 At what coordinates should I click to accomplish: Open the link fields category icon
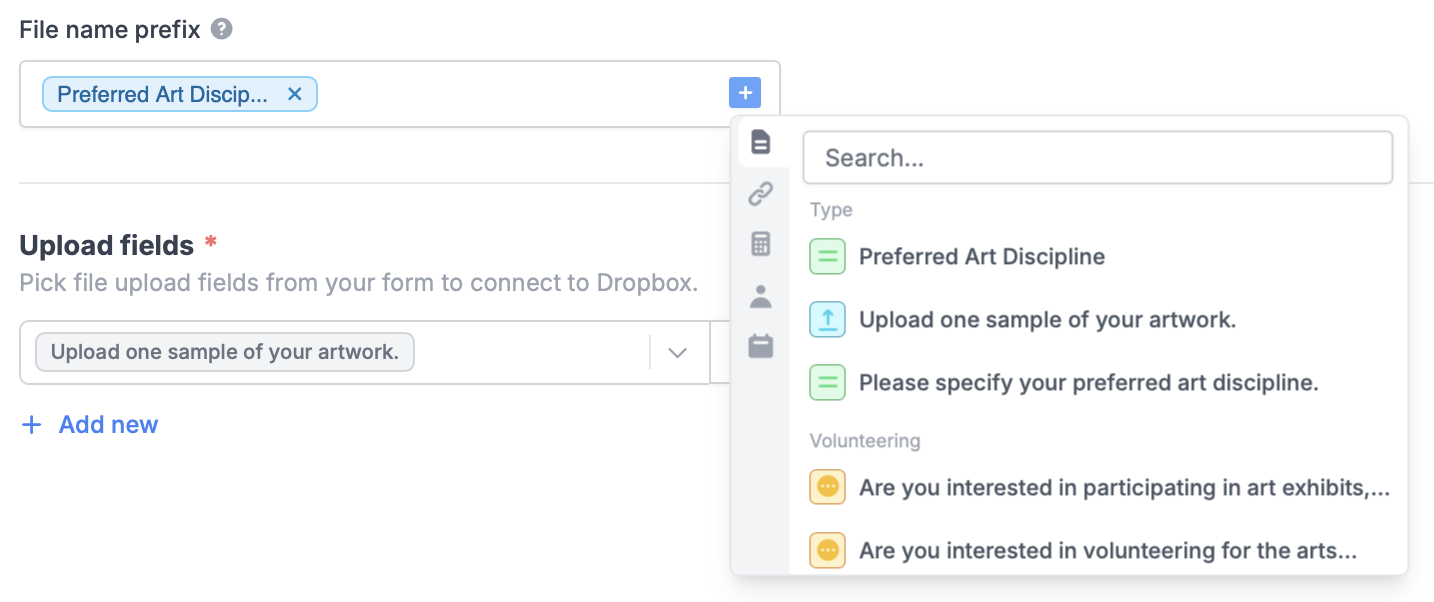tap(761, 193)
